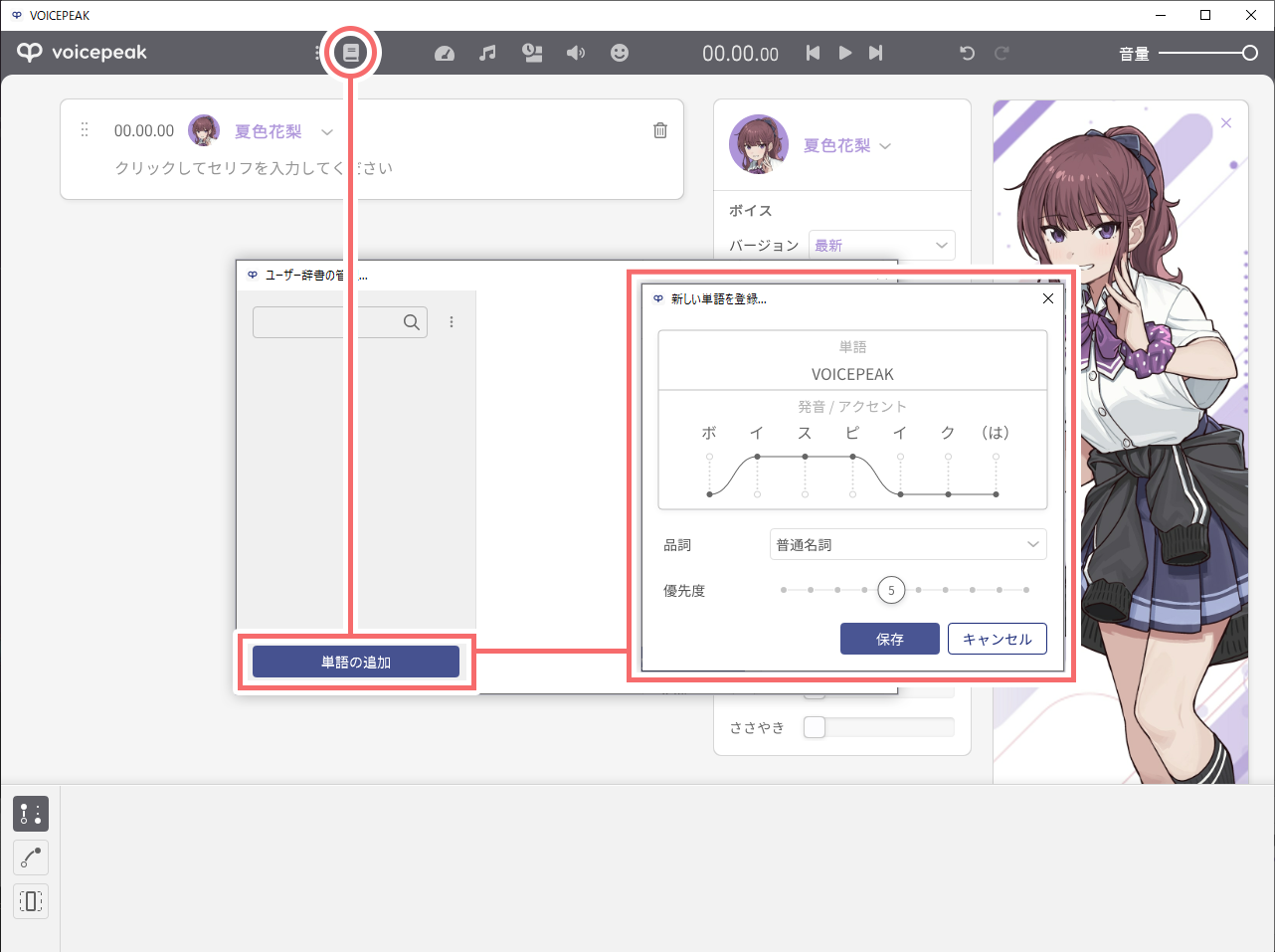Click the 単語 field containing VOICEPEAK

pyautogui.click(x=852, y=374)
